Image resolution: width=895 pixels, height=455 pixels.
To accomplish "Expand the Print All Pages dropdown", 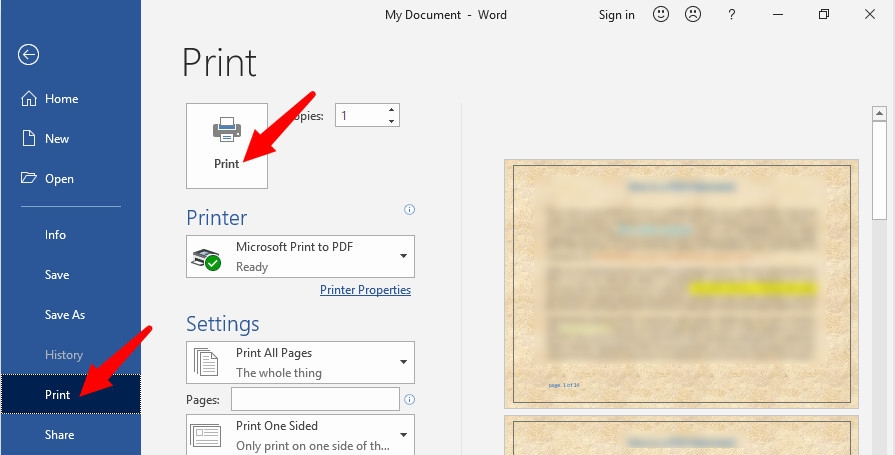I will click(300, 363).
